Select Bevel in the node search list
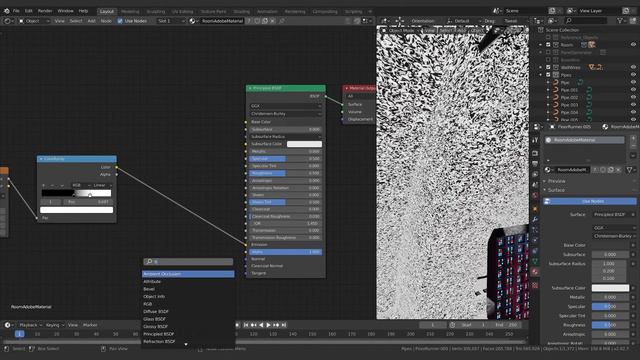This screenshot has height=360, width=640. [188, 289]
